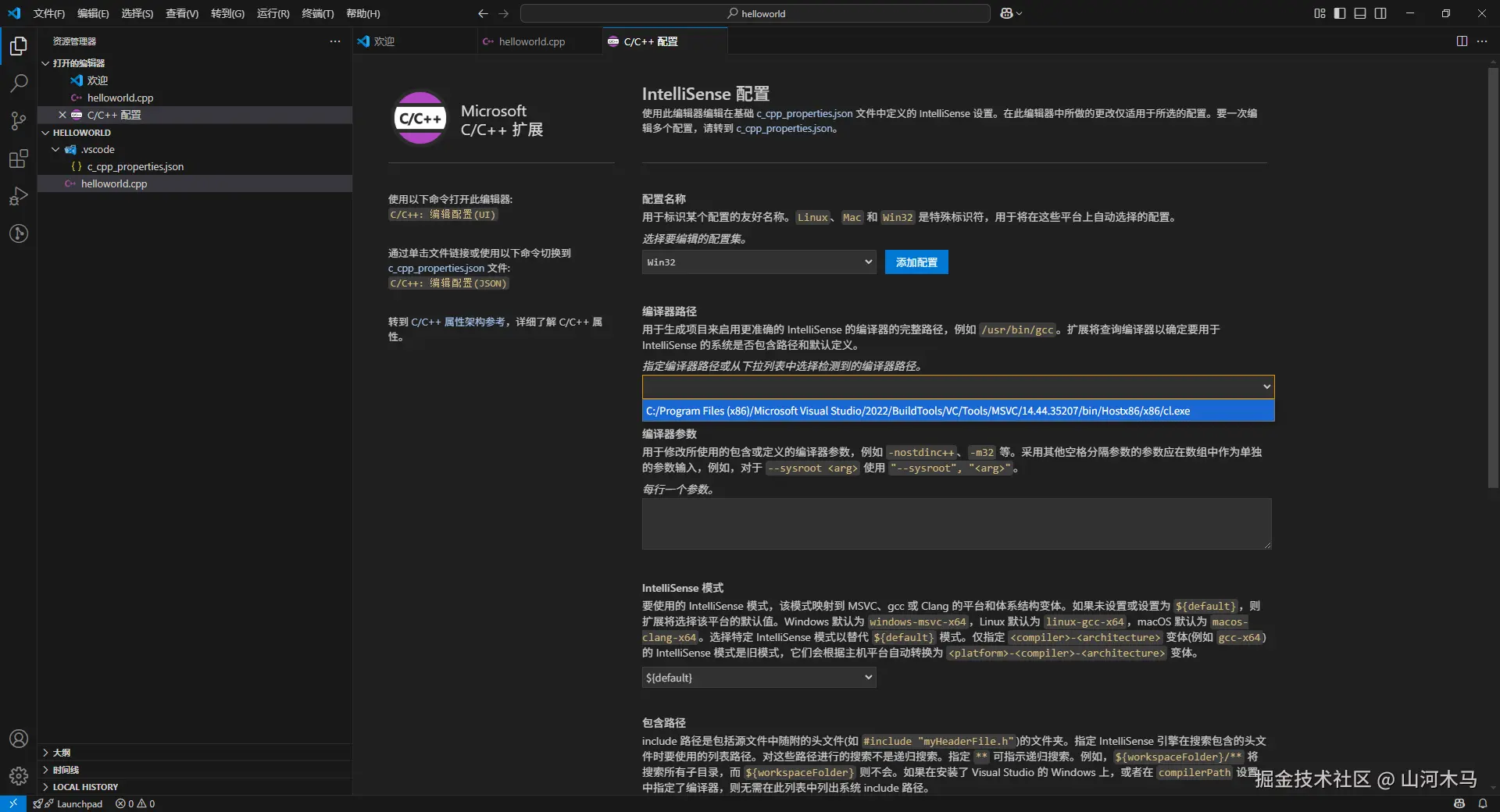Viewport: 1500px width, 812px height.
Task: Open the Source Control view
Action: 19,121
